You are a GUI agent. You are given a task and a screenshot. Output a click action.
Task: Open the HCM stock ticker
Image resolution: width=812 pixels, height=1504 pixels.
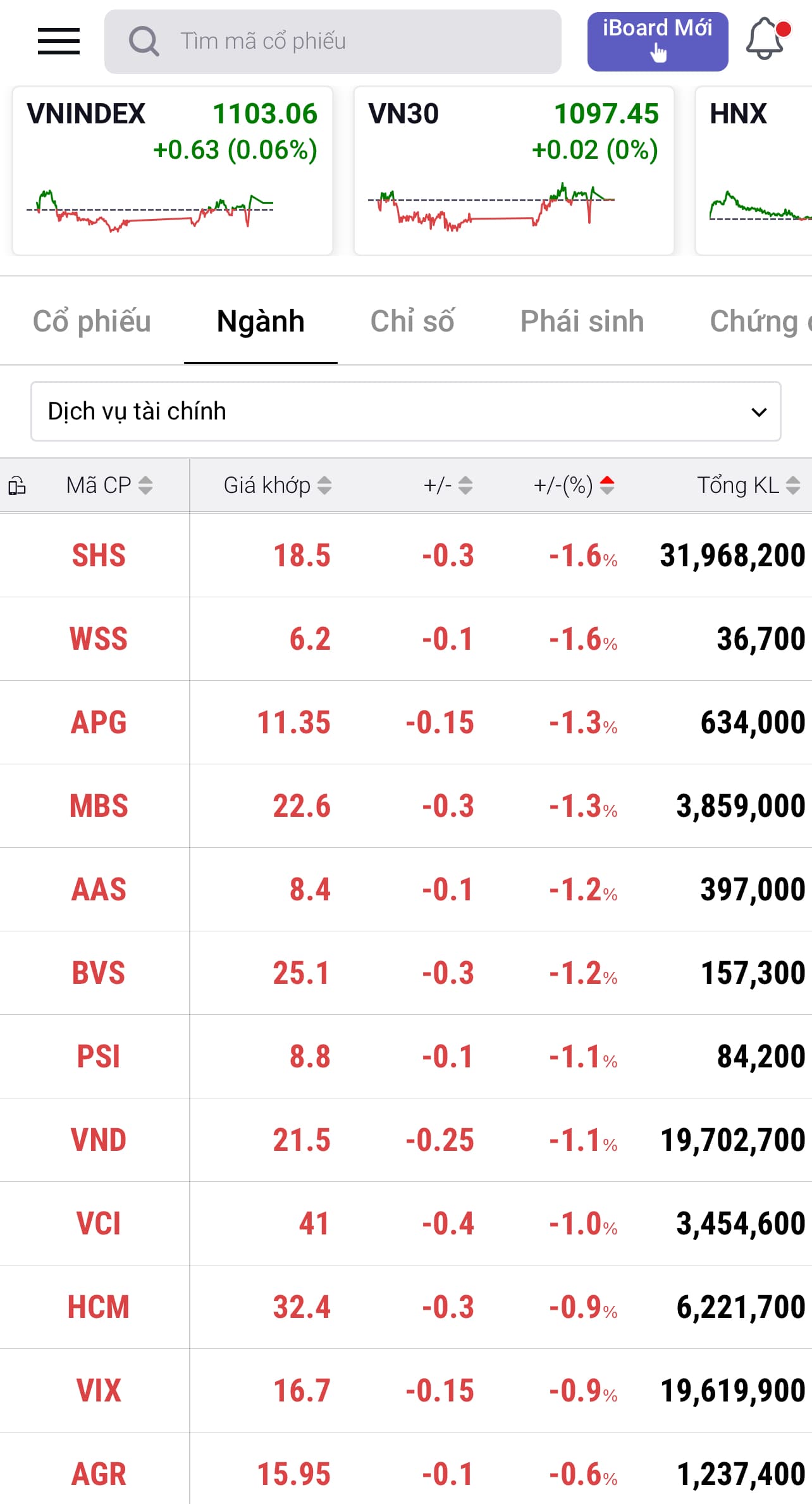pos(99,1307)
